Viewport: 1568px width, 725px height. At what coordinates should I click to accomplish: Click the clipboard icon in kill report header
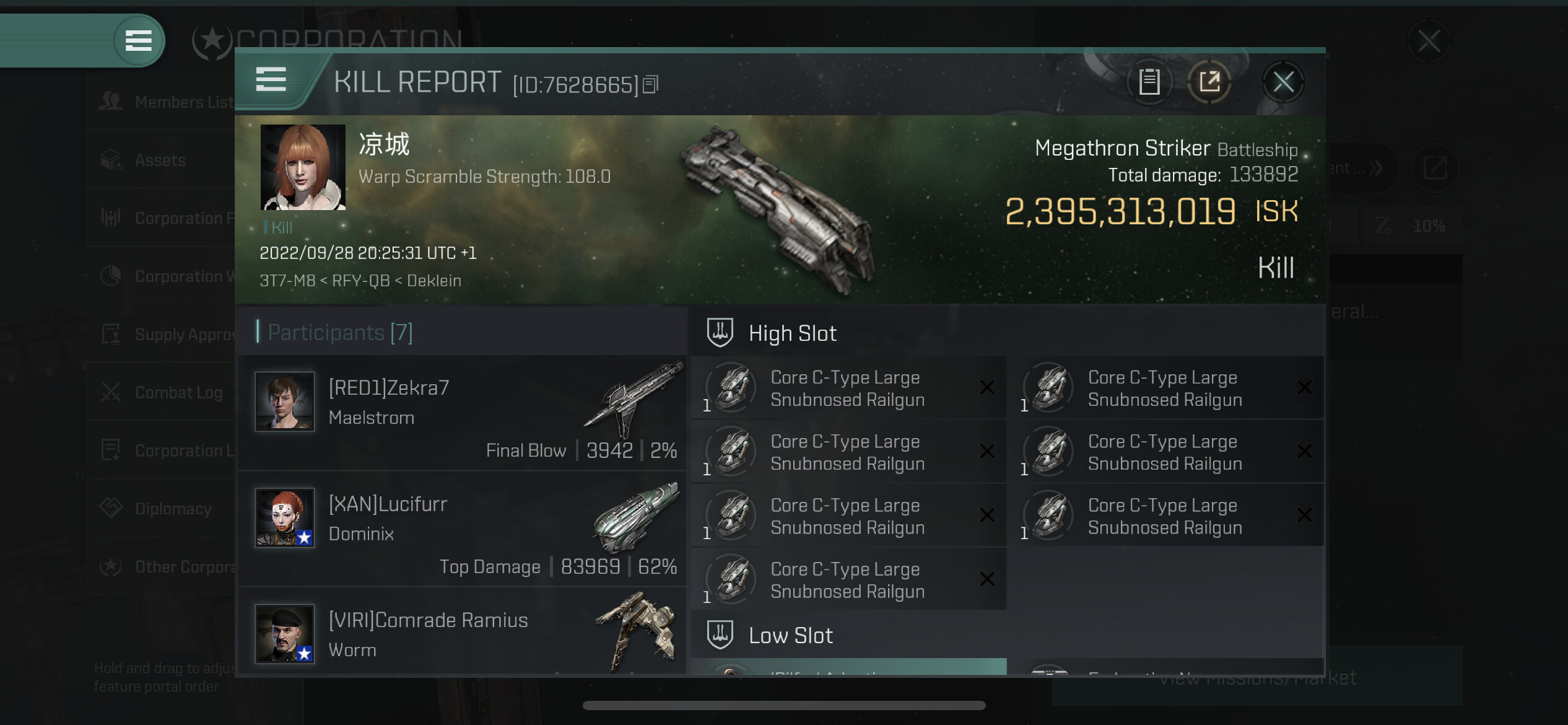pyautogui.click(x=1149, y=81)
